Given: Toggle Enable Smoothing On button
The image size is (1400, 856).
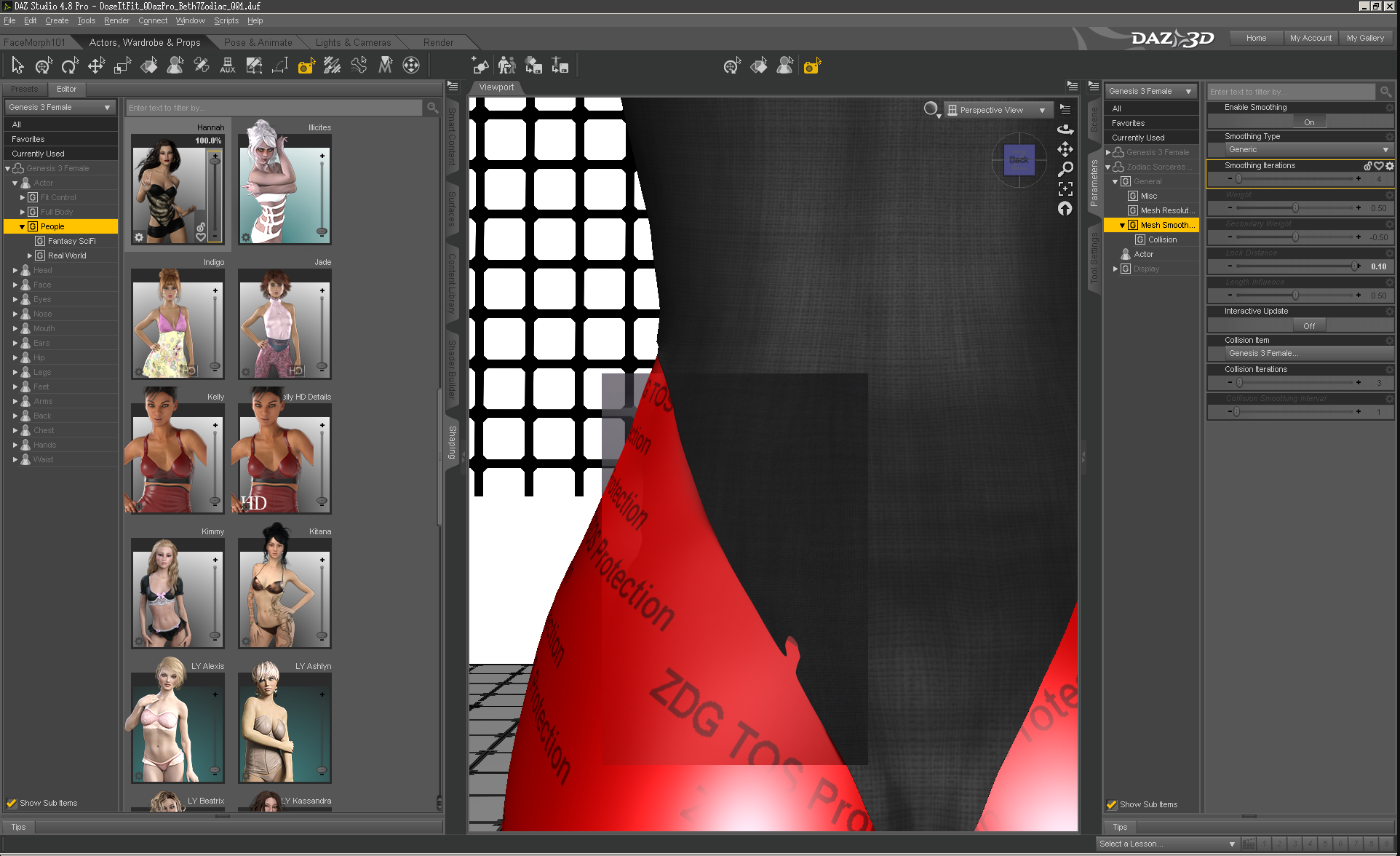Looking at the screenshot, I should click(x=1308, y=122).
